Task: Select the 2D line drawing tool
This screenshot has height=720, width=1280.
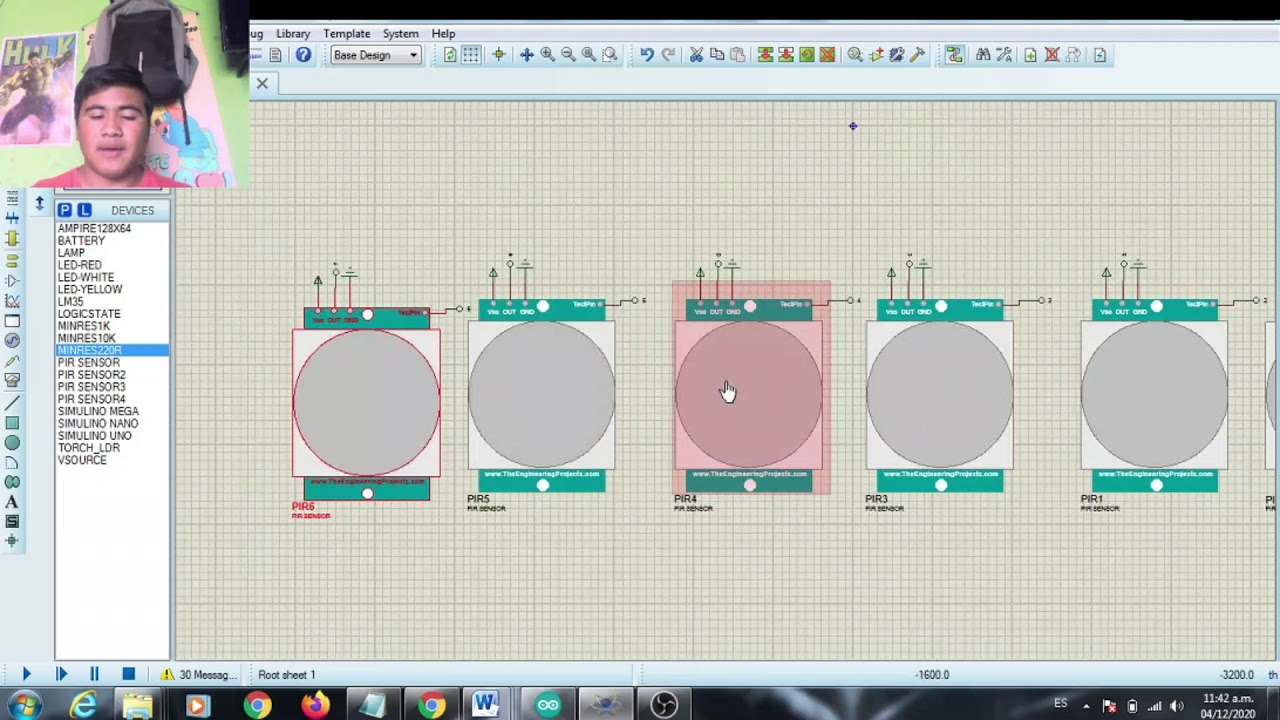Action: click(x=12, y=403)
